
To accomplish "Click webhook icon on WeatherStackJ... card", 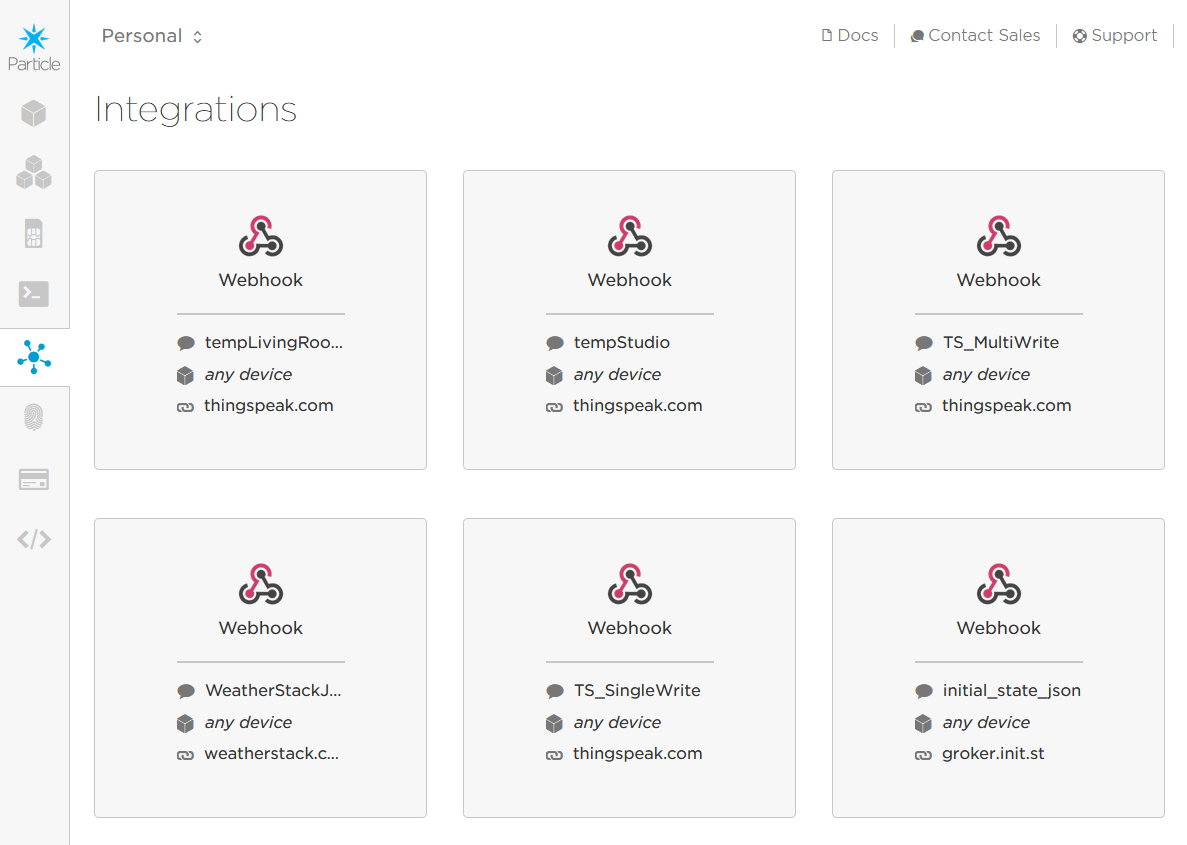I will (x=260, y=585).
